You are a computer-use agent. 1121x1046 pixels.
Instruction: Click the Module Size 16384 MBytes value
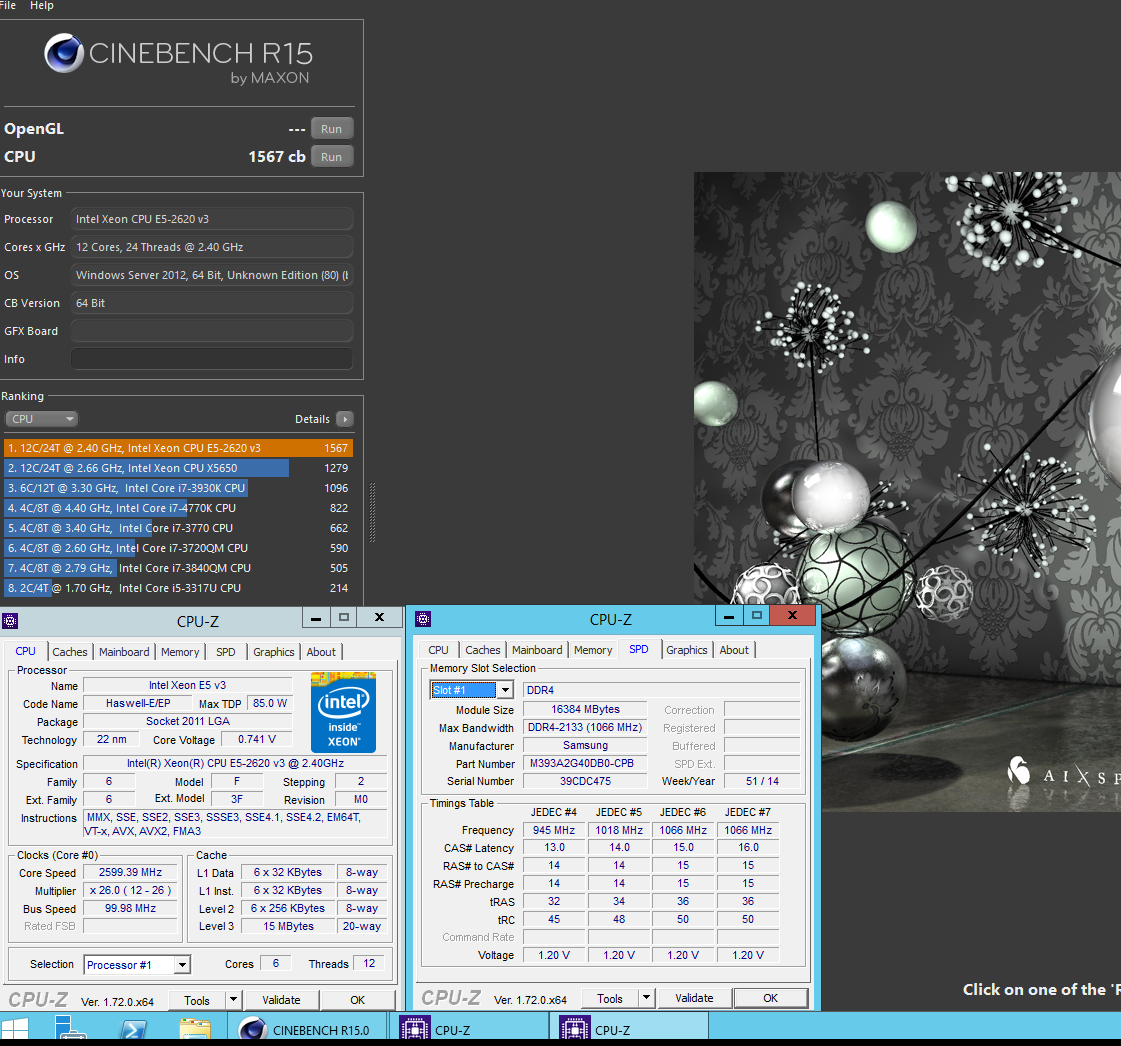point(585,709)
